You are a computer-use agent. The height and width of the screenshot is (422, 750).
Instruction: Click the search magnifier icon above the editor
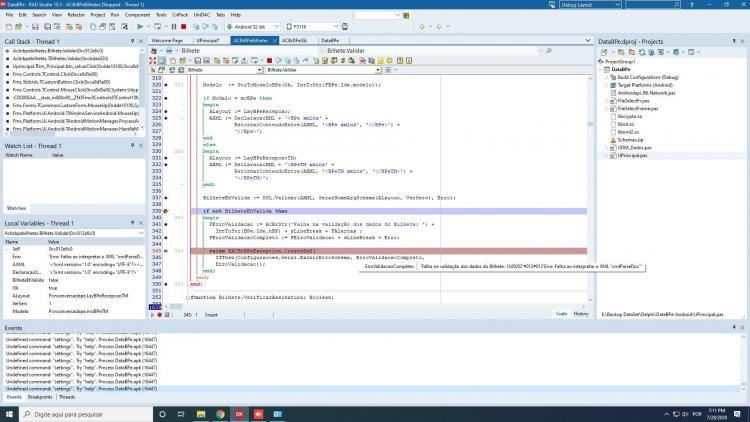pyautogui.click(x=549, y=50)
